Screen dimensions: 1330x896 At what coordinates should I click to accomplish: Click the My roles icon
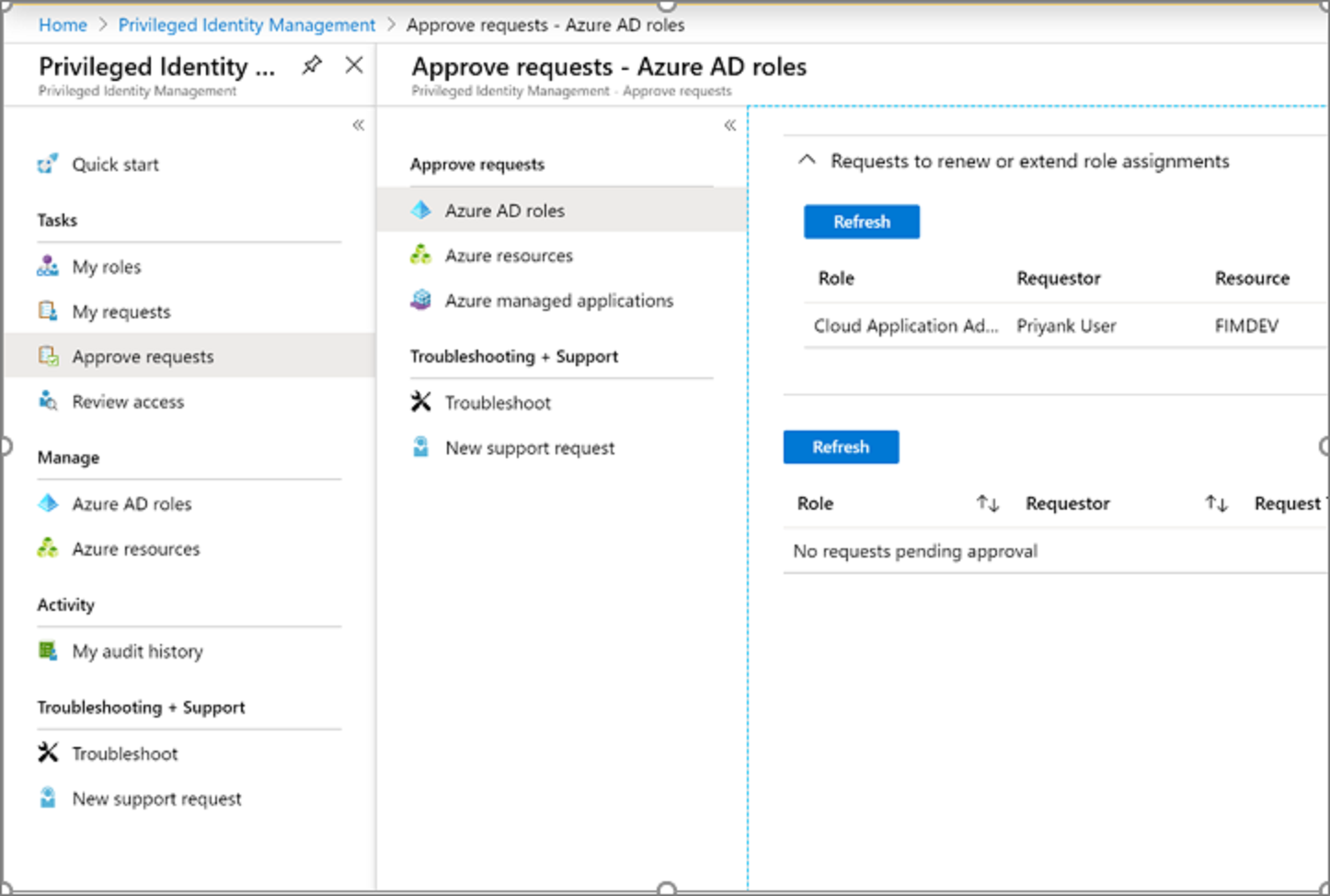[x=48, y=267]
